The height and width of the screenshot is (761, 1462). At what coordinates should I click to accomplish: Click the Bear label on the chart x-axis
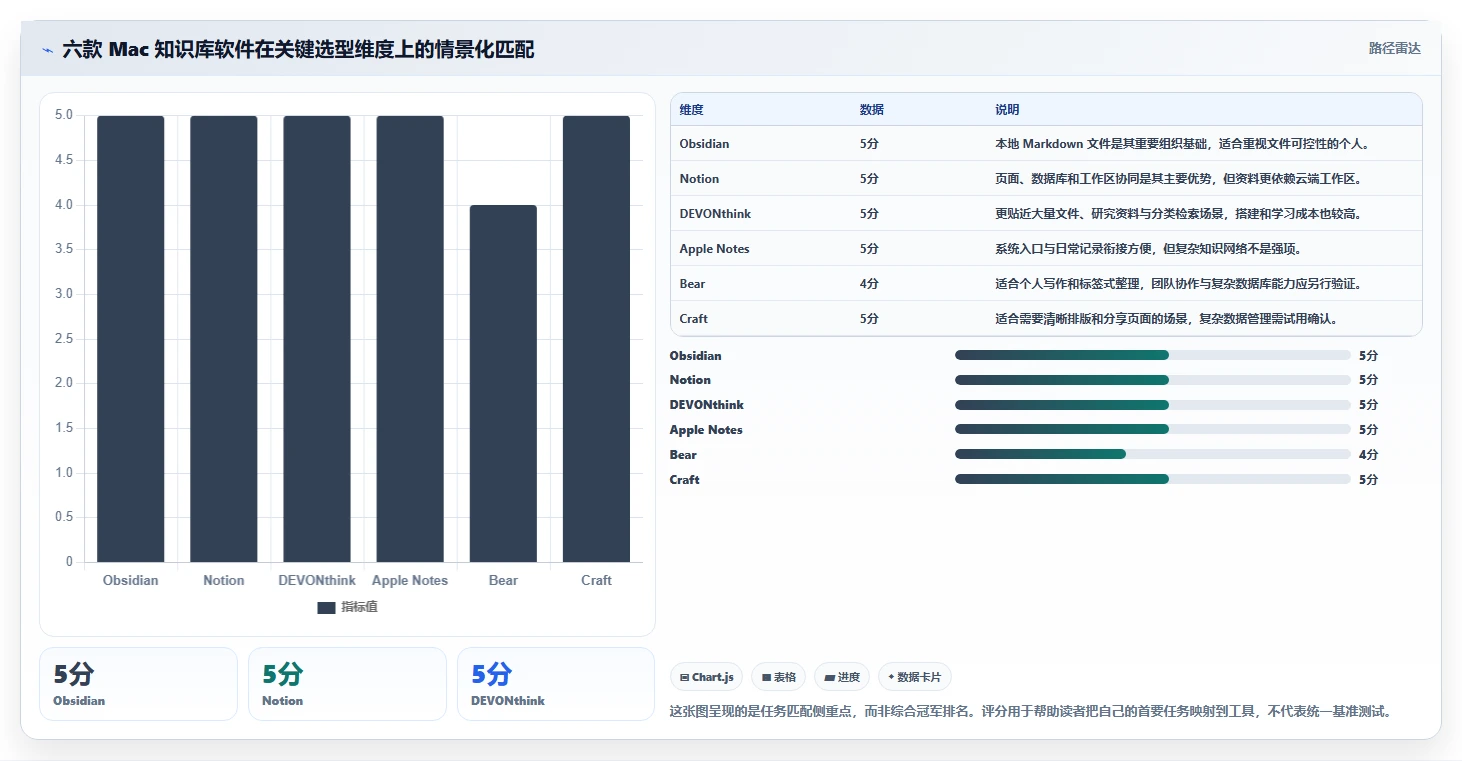[x=503, y=580]
